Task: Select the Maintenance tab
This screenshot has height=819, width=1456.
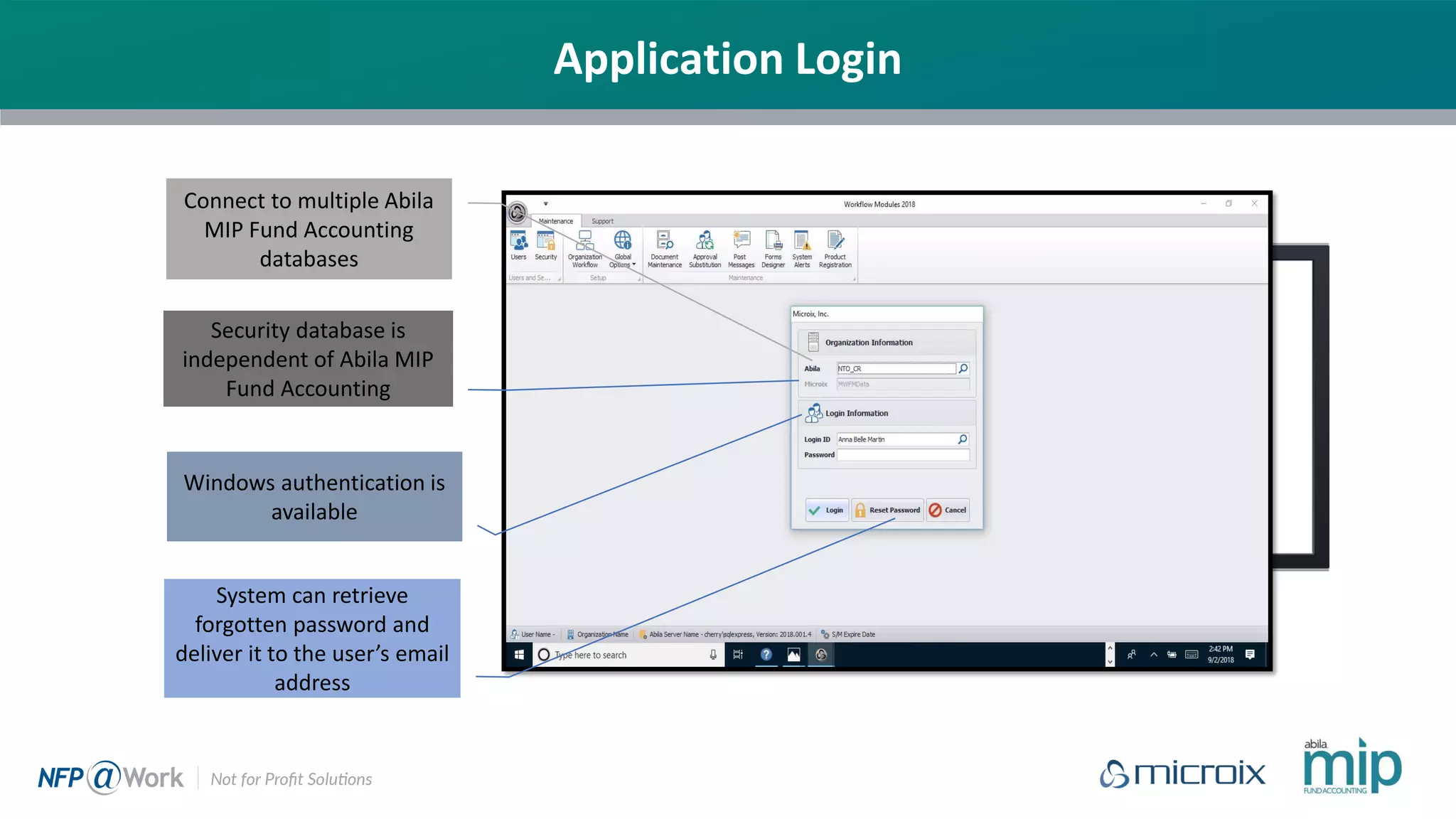Action: (x=555, y=221)
